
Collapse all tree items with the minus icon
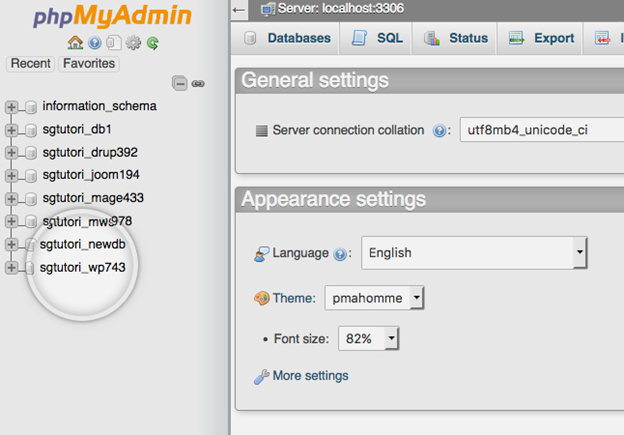pyautogui.click(x=179, y=83)
